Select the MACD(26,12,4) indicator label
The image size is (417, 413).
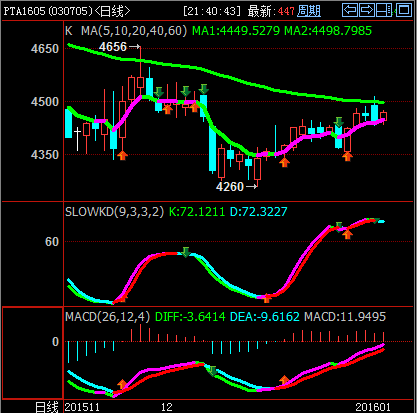(107, 316)
